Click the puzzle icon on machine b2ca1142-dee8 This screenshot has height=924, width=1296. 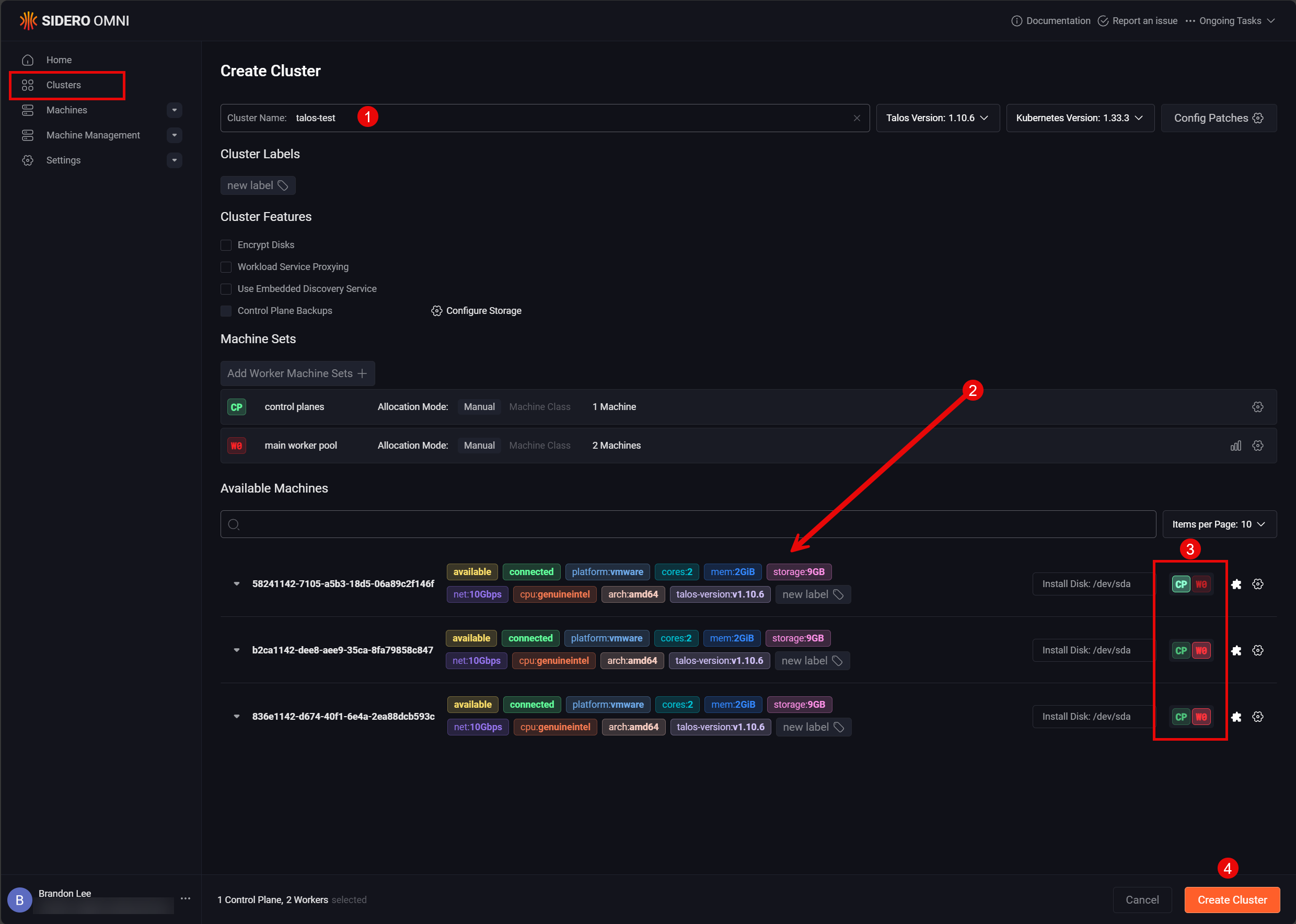(1236, 650)
